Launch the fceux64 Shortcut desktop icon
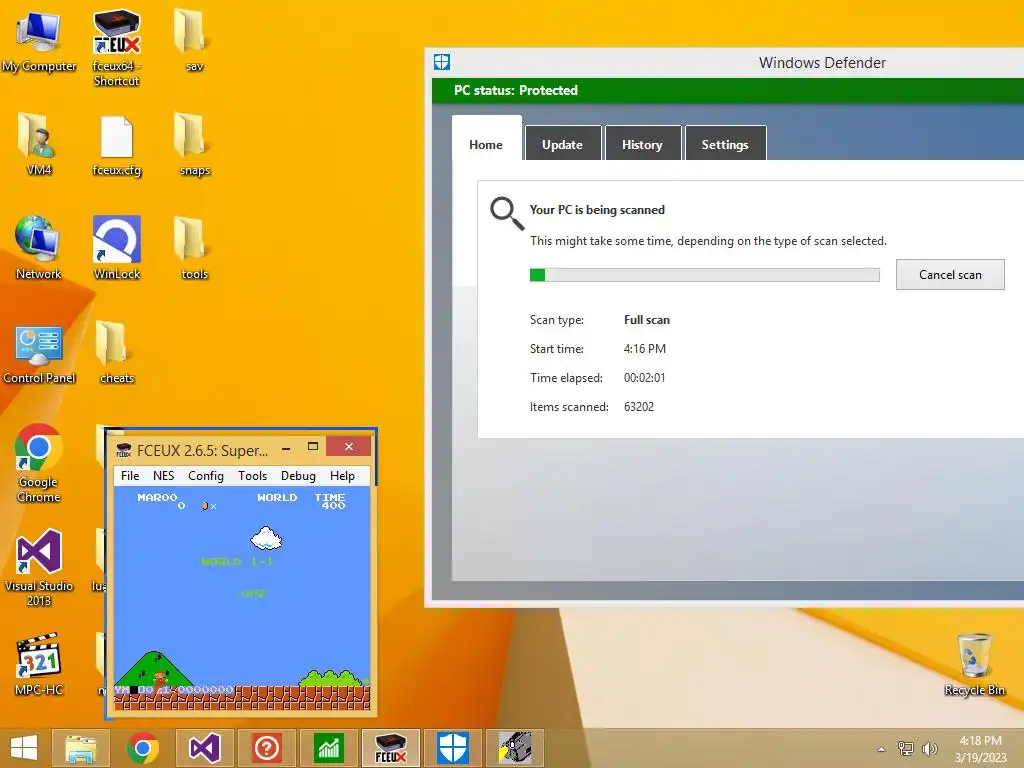Screen dimensions: 1024x768 point(116,47)
